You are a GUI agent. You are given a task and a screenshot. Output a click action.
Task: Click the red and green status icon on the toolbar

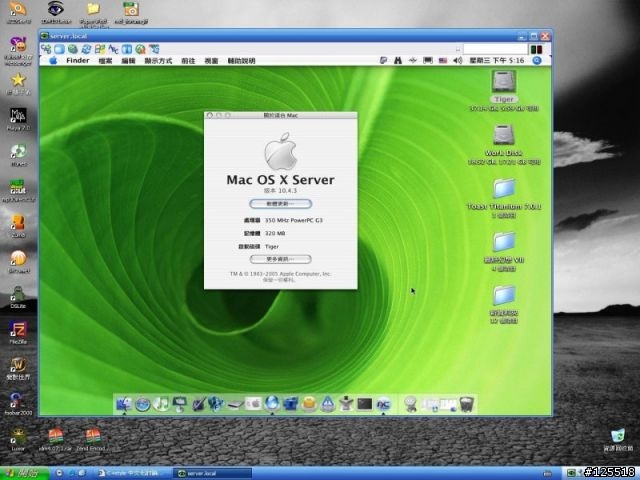(536, 49)
